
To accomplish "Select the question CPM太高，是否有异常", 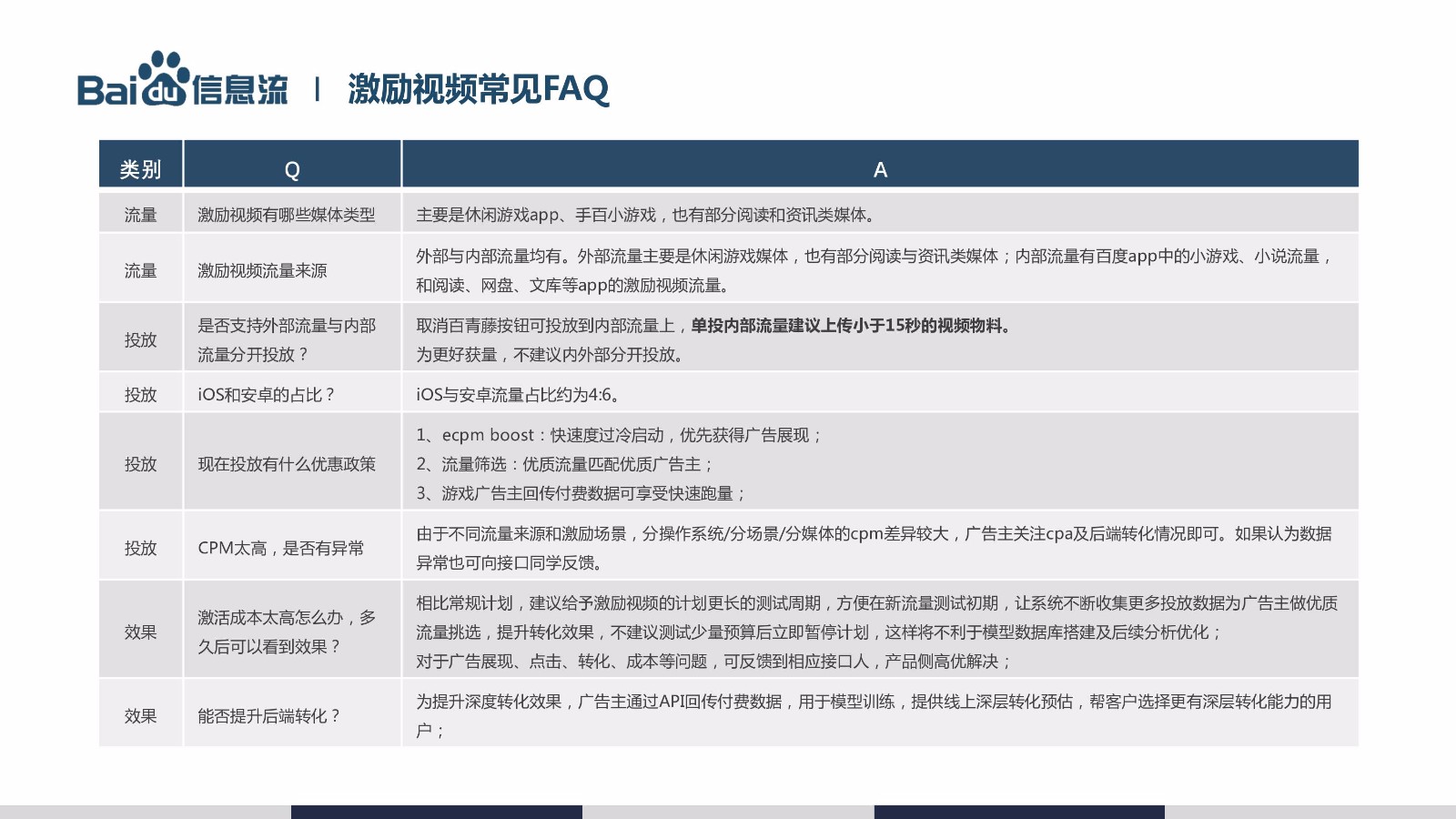I will 280,548.
